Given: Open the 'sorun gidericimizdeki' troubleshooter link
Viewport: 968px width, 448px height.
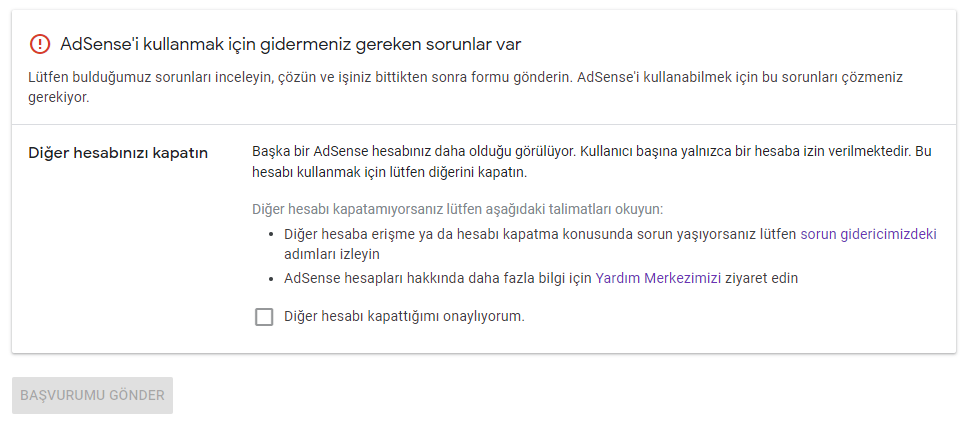Looking at the screenshot, I should point(869,234).
